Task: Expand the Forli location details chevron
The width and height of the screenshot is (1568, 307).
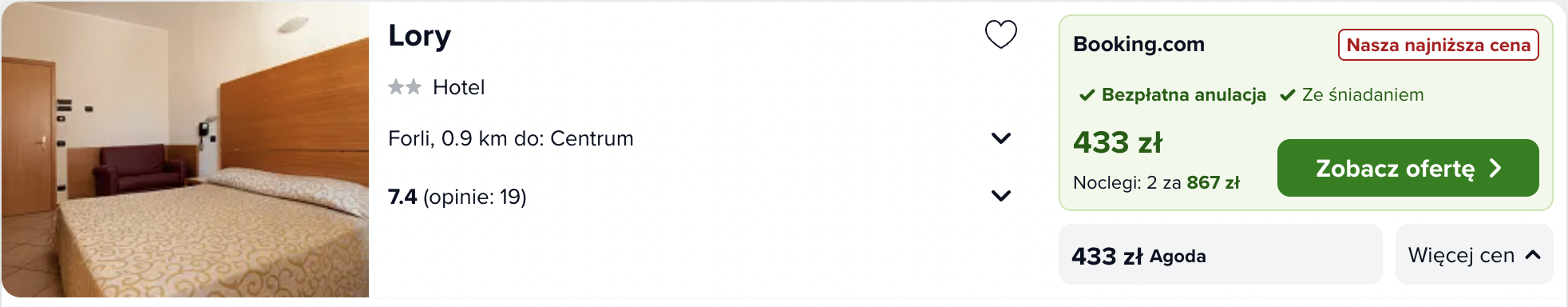Action: coord(1001,138)
